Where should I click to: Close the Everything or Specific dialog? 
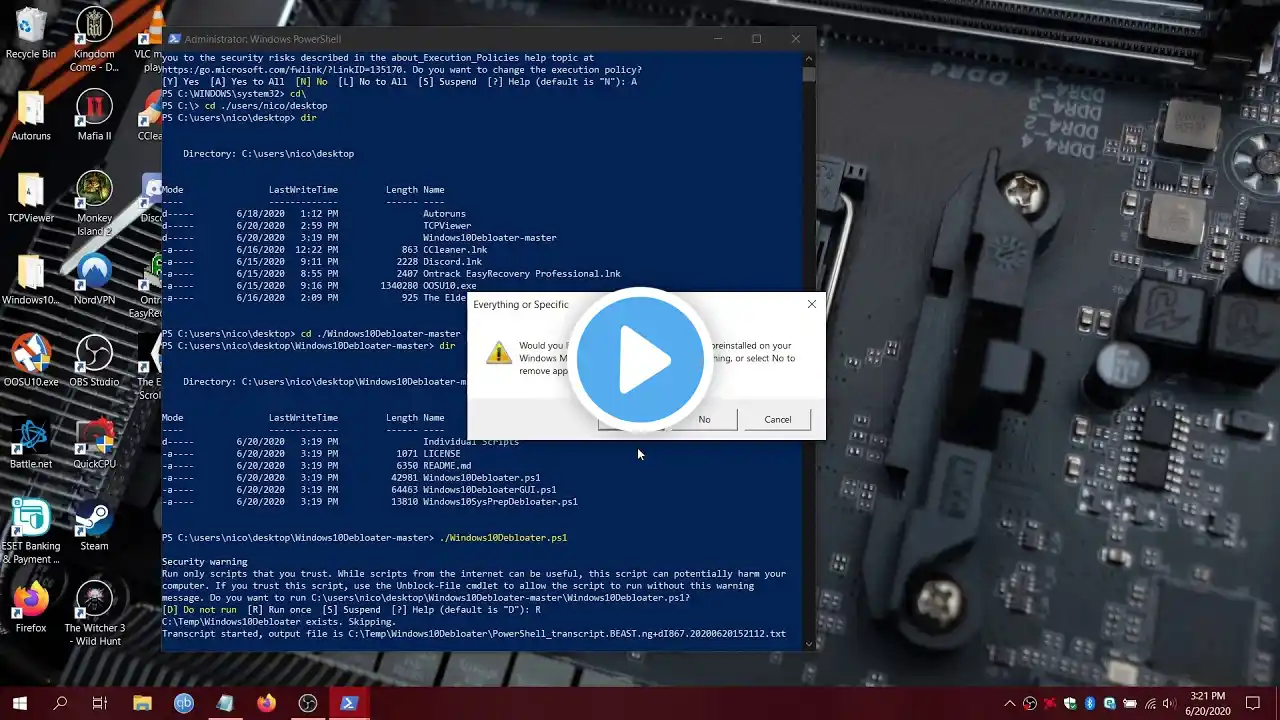pos(811,304)
